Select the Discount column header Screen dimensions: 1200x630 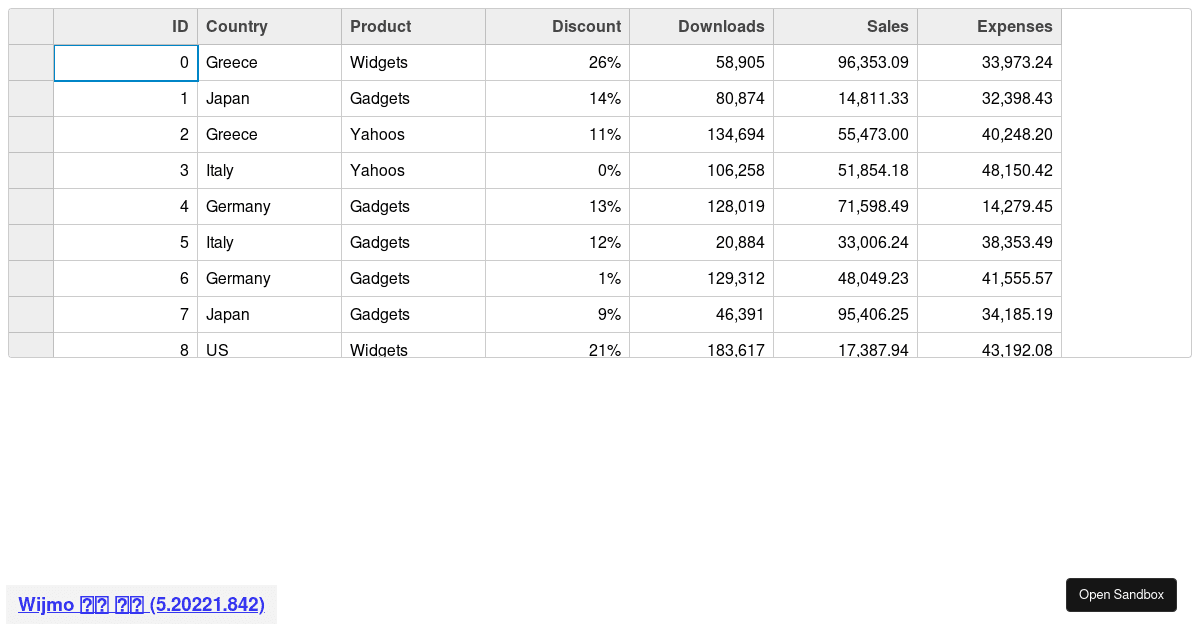point(558,27)
